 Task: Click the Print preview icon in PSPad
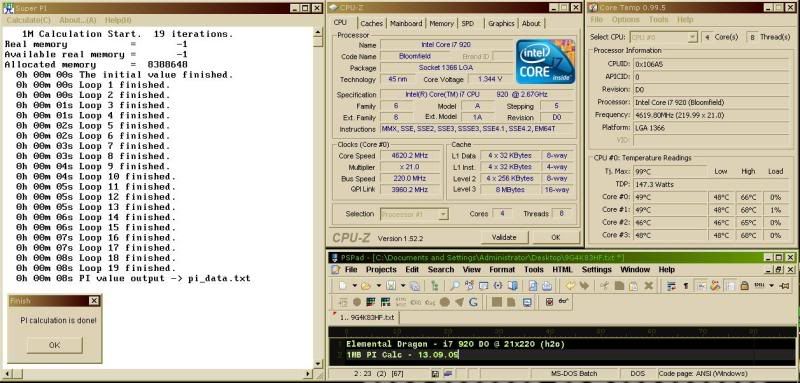click(x=533, y=286)
